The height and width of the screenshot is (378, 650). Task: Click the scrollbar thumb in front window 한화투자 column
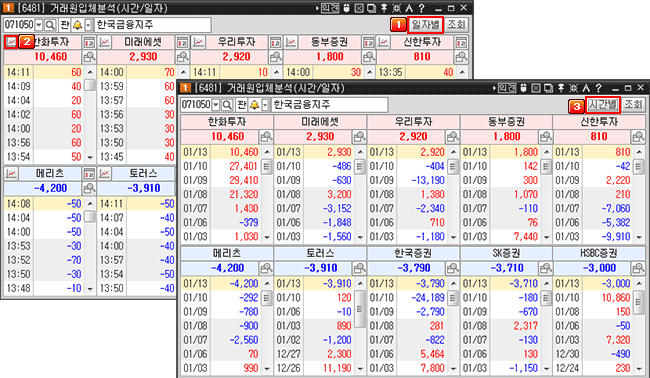(x=267, y=167)
